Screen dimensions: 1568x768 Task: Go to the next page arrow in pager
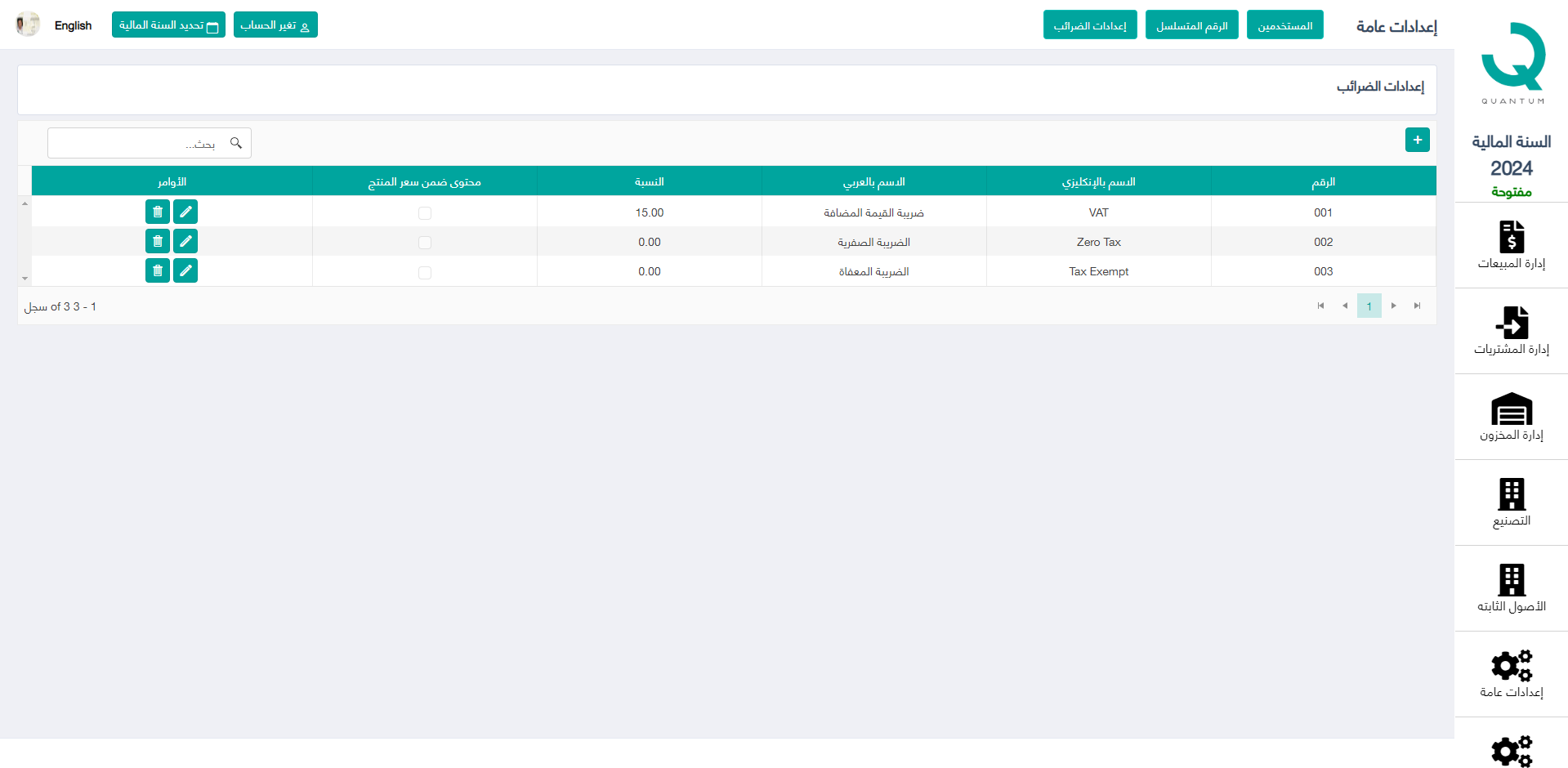[x=1394, y=306]
